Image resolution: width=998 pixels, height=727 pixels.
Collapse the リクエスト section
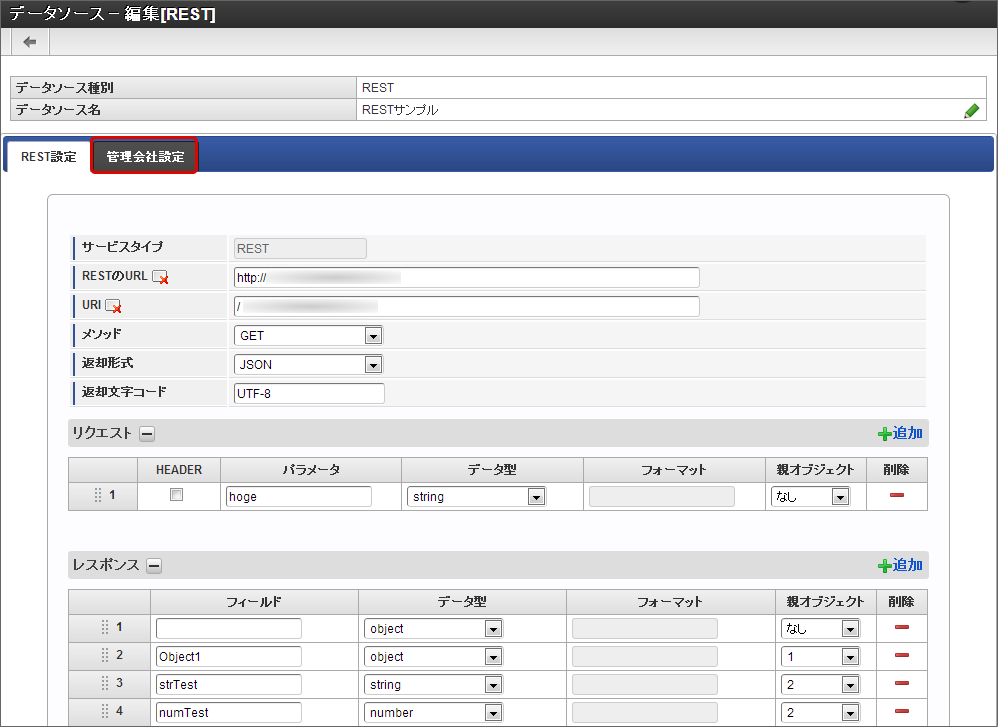coord(146,434)
